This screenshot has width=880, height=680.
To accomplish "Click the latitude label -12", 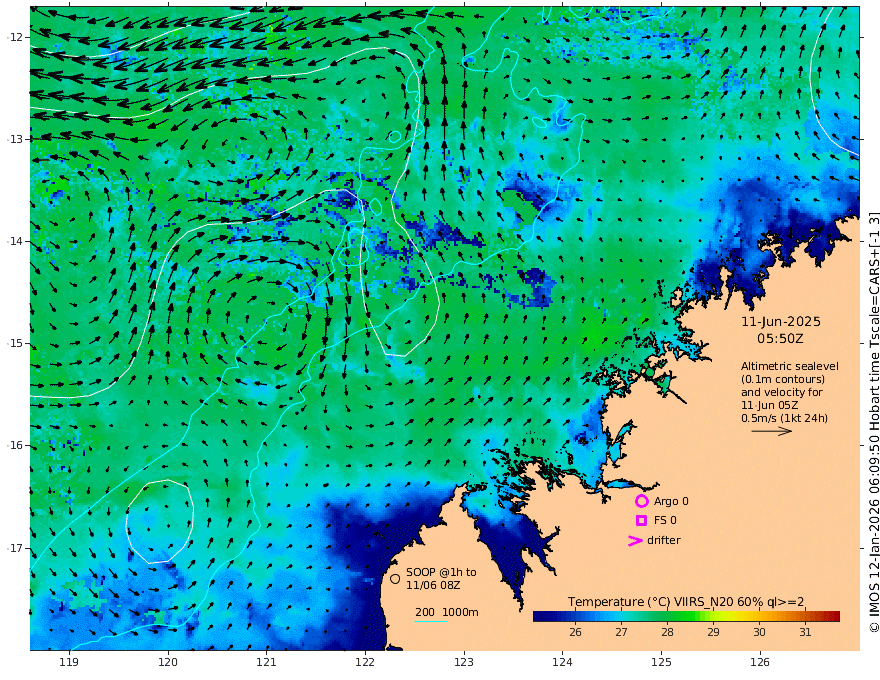I will (x=16, y=37).
